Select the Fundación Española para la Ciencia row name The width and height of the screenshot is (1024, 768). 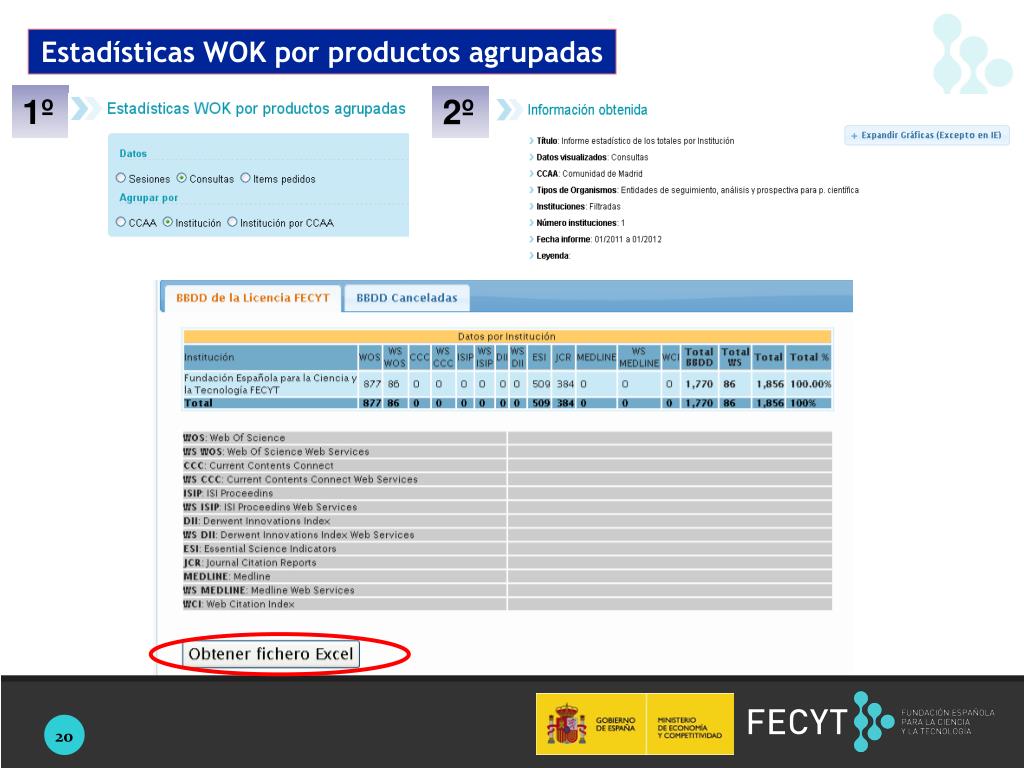tap(270, 384)
